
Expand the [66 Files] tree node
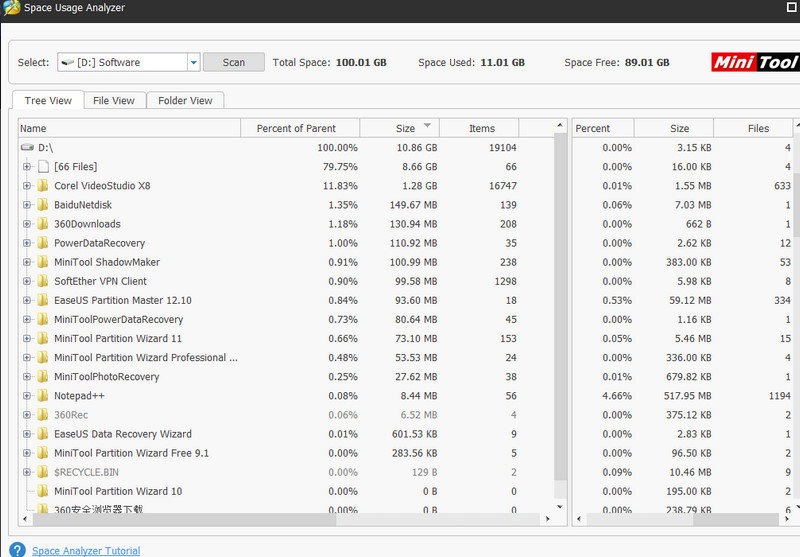[x=27, y=166]
